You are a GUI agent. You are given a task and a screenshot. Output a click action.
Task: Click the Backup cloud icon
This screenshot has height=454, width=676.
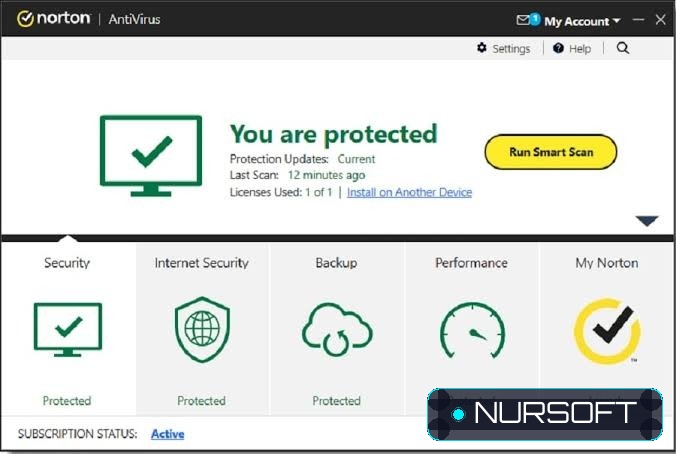point(337,330)
